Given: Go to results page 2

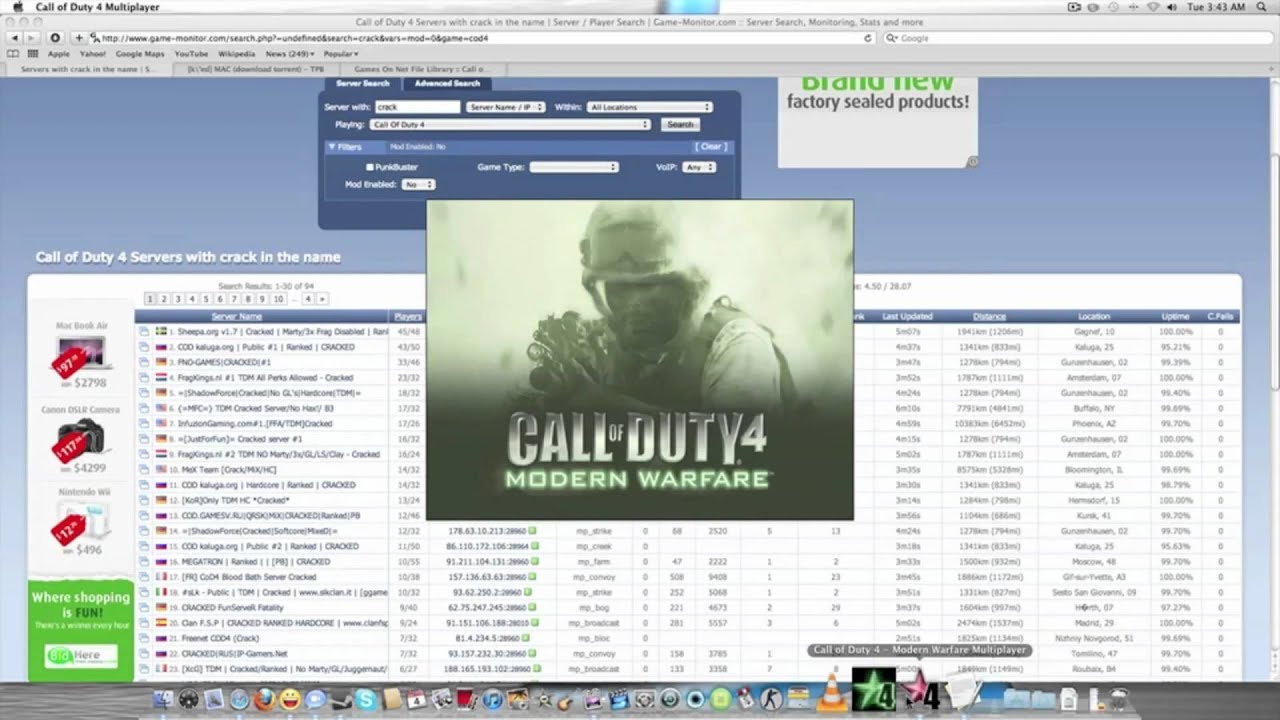Looking at the screenshot, I should pyautogui.click(x=164, y=299).
